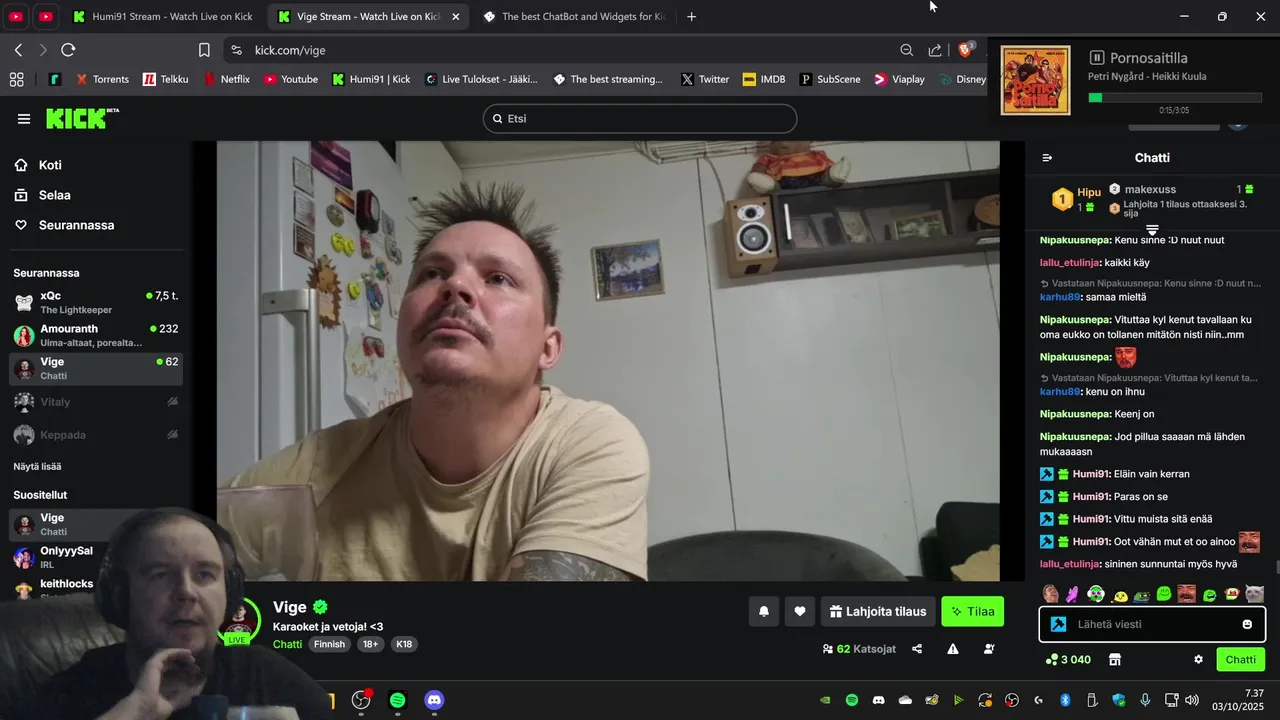Open Spotify from the taskbar
The height and width of the screenshot is (720, 1280).
click(x=397, y=700)
